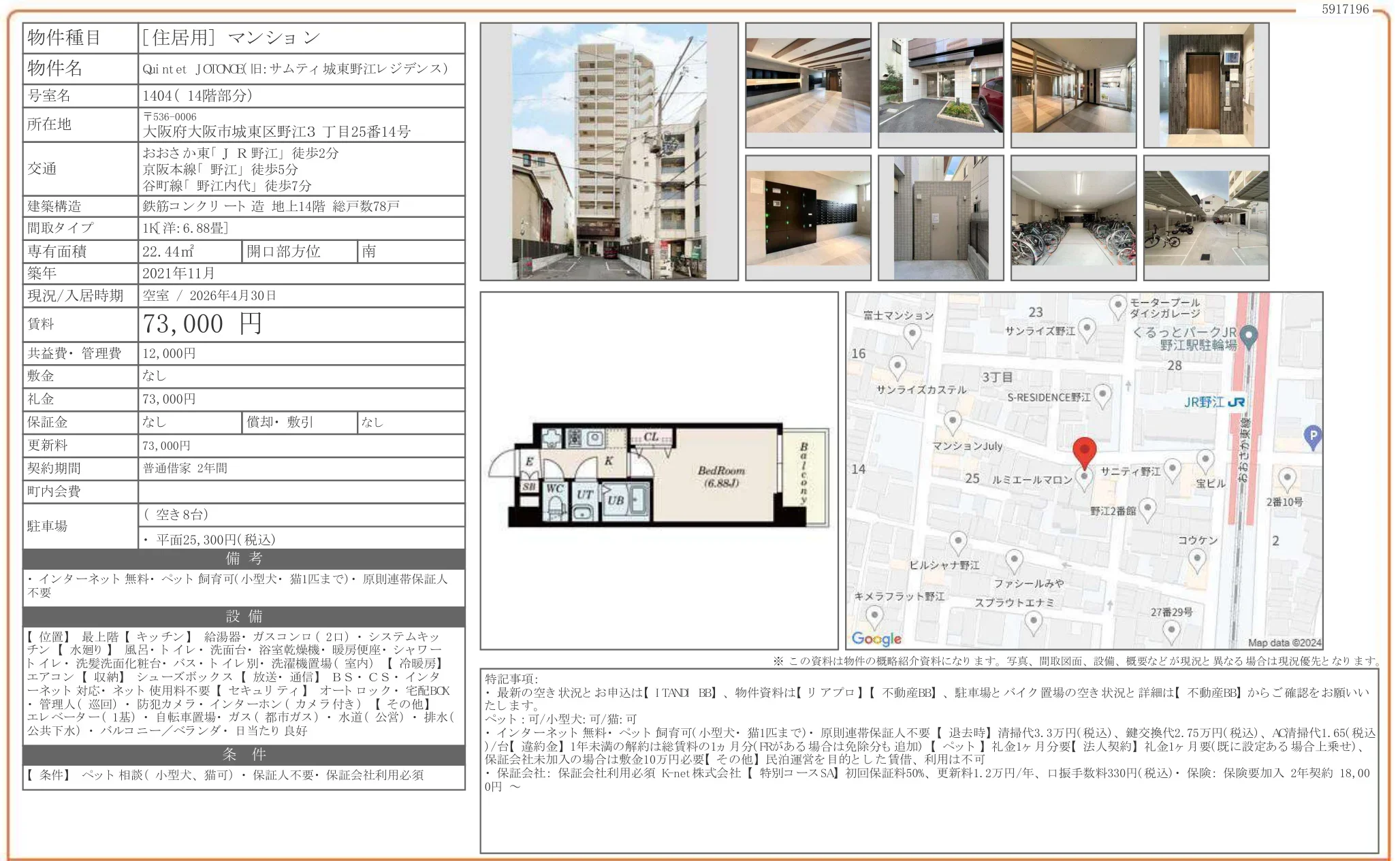Click the 設備 section header
This screenshot has width=1400, height=861.
point(244,617)
